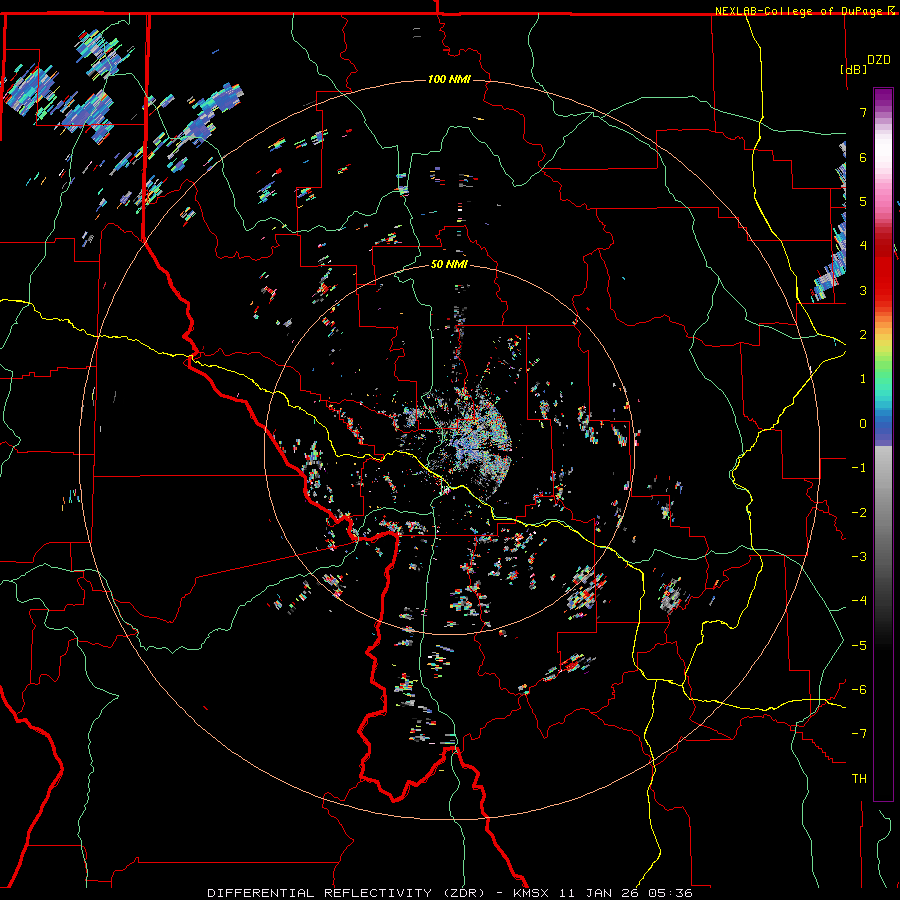Click the -5 value on the color scale

859,645
